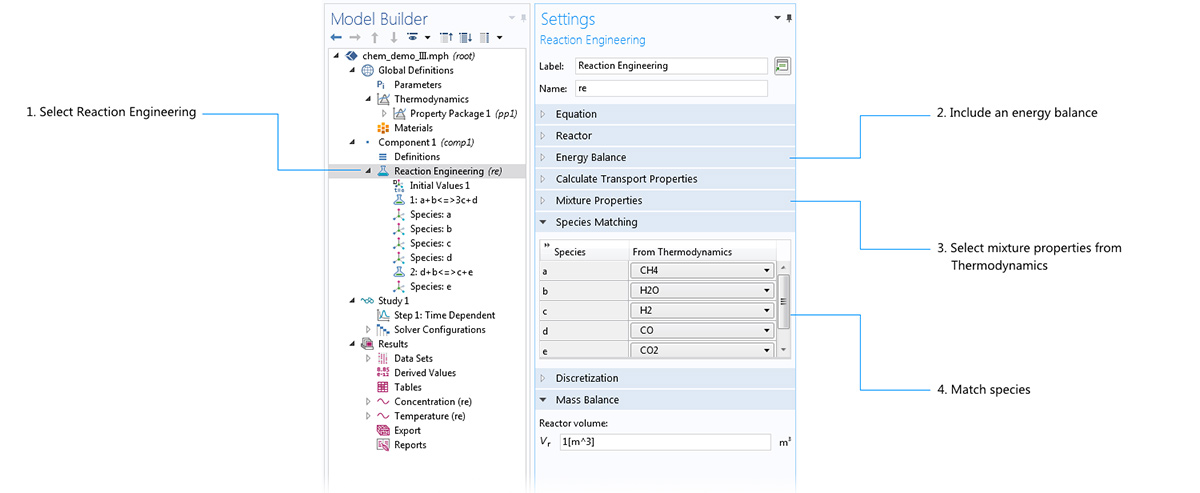Click the Expand All tree icon
The height and width of the screenshot is (493, 1200).
tap(464, 37)
